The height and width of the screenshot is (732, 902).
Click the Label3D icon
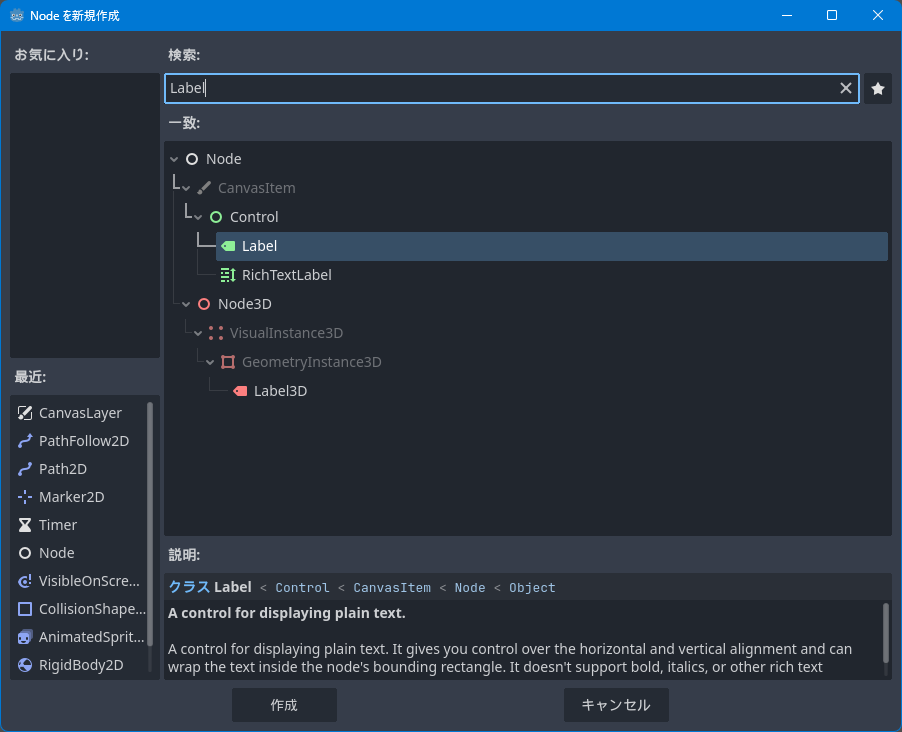point(239,391)
